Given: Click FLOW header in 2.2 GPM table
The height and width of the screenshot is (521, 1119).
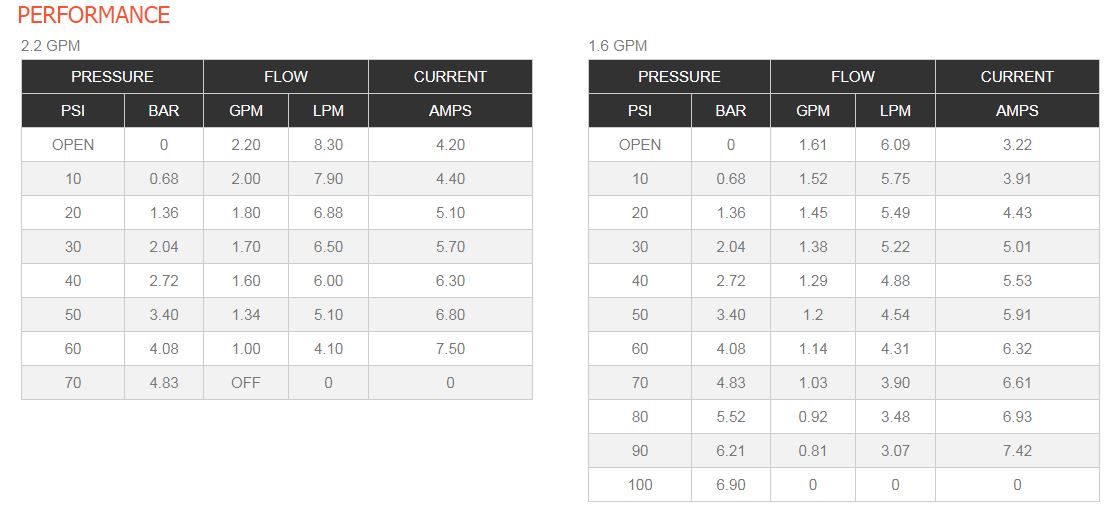Looking at the screenshot, I should pos(286,76).
